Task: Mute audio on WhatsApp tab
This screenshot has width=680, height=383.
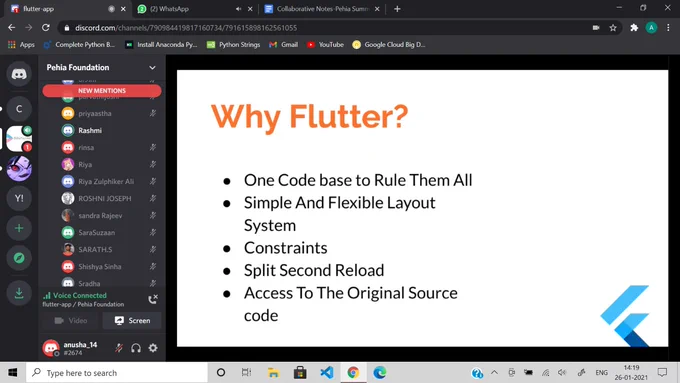Action: [x=239, y=9]
